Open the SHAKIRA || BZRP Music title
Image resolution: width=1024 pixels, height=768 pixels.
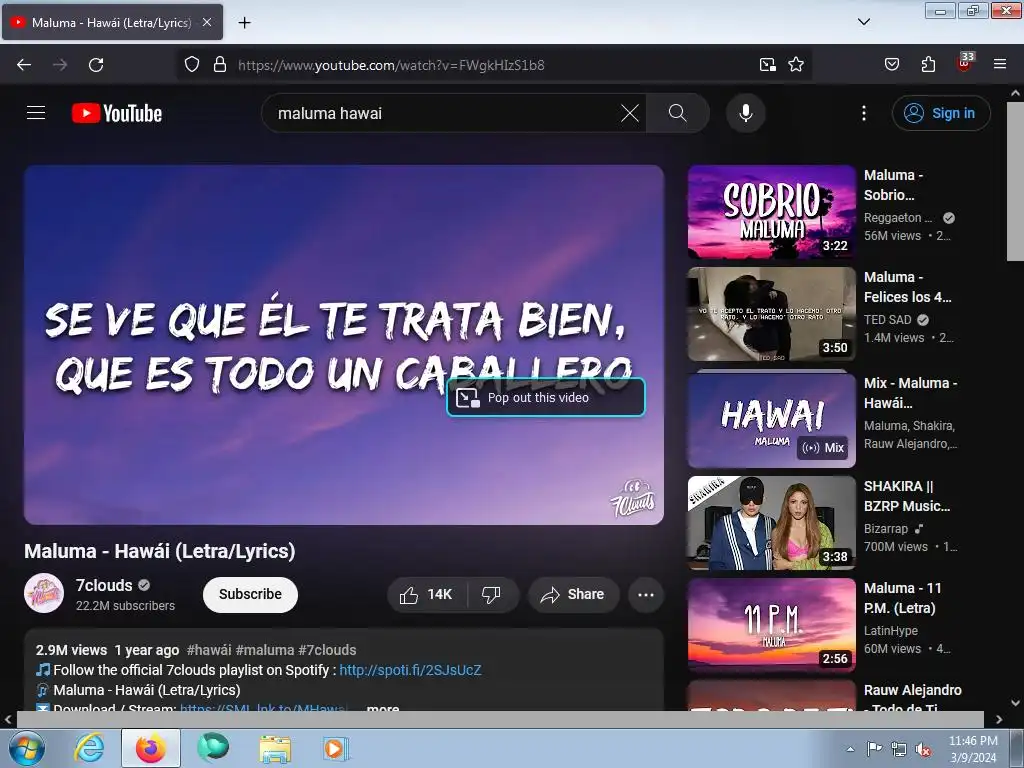[906, 496]
